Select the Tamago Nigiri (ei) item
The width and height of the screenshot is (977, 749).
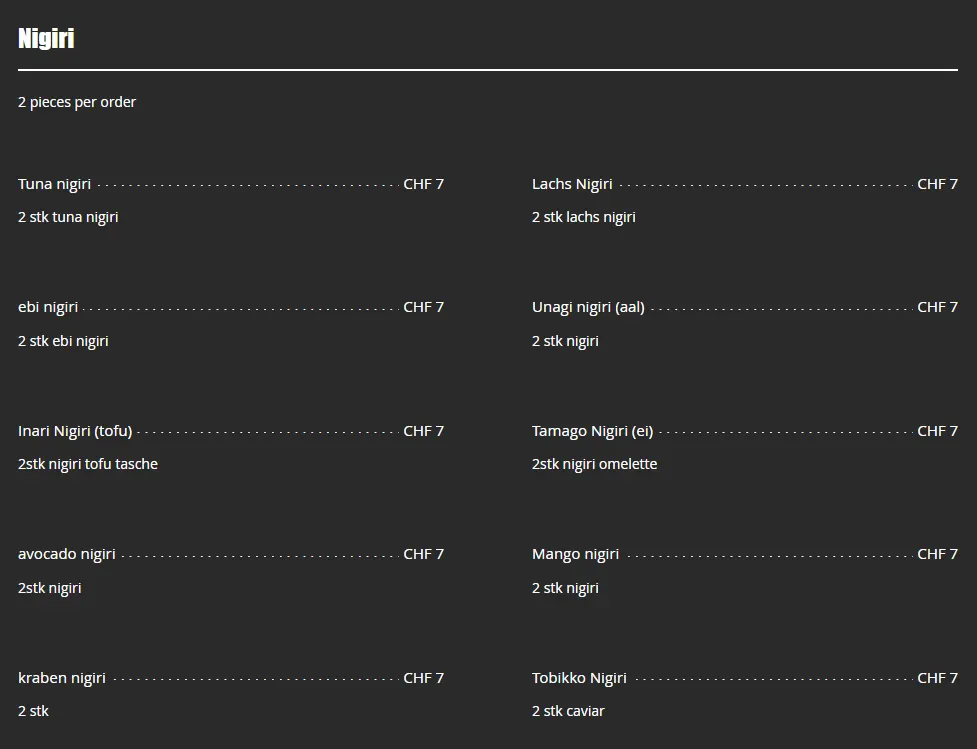[592, 431]
